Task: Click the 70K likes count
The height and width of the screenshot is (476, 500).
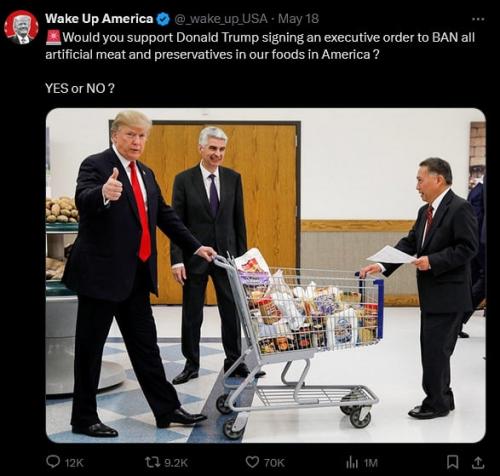Action: [x=274, y=463]
